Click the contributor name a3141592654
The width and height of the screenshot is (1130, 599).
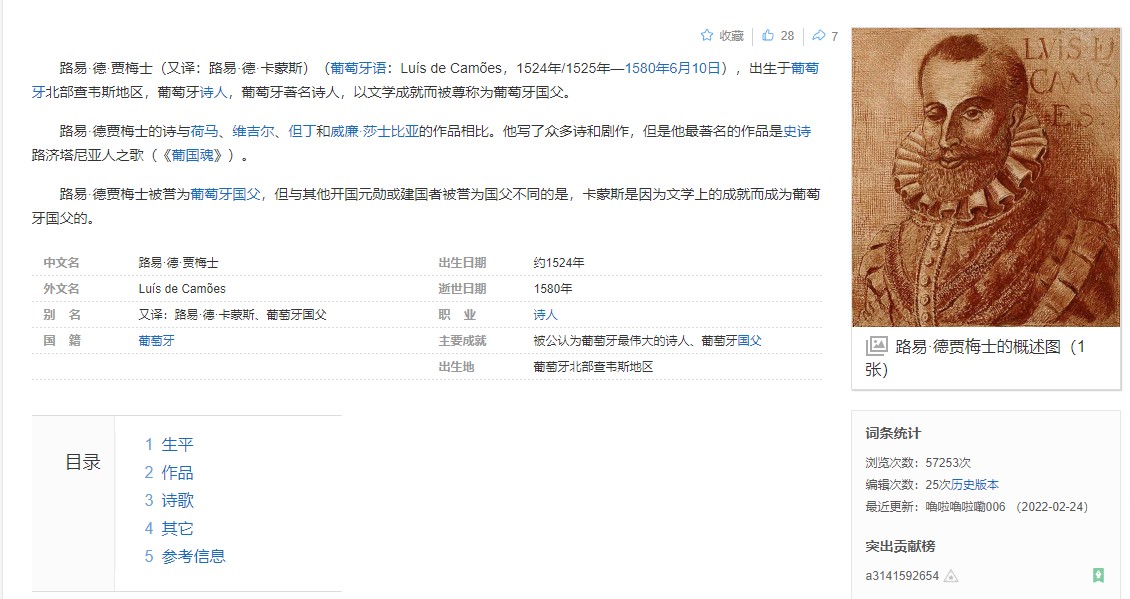point(902,576)
